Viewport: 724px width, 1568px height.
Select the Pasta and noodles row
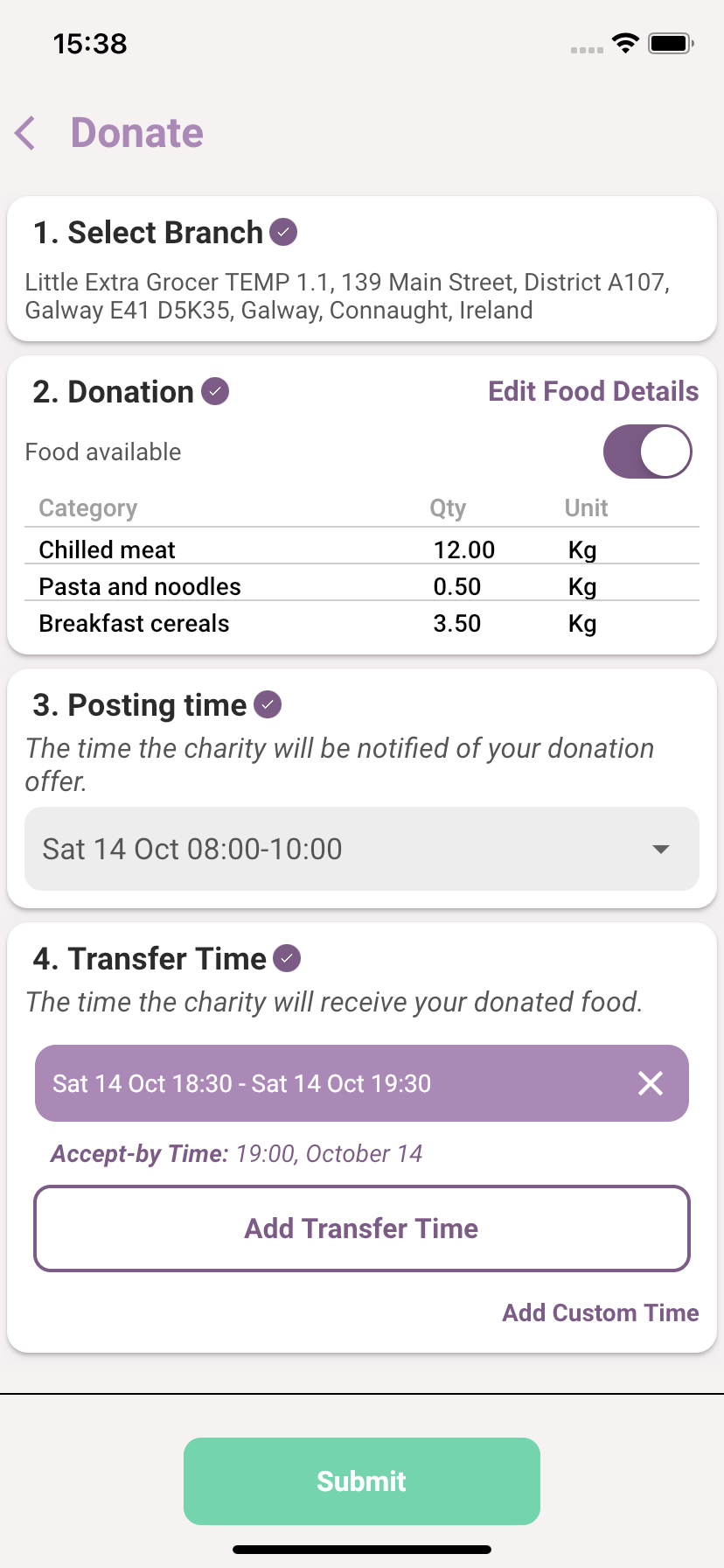362,586
